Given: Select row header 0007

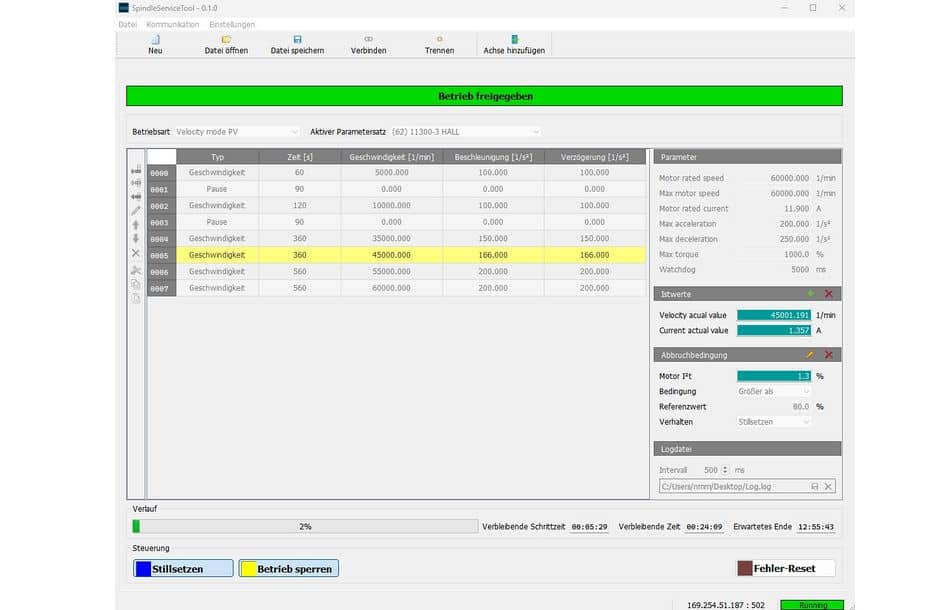Looking at the screenshot, I should pyautogui.click(x=161, y=288).
